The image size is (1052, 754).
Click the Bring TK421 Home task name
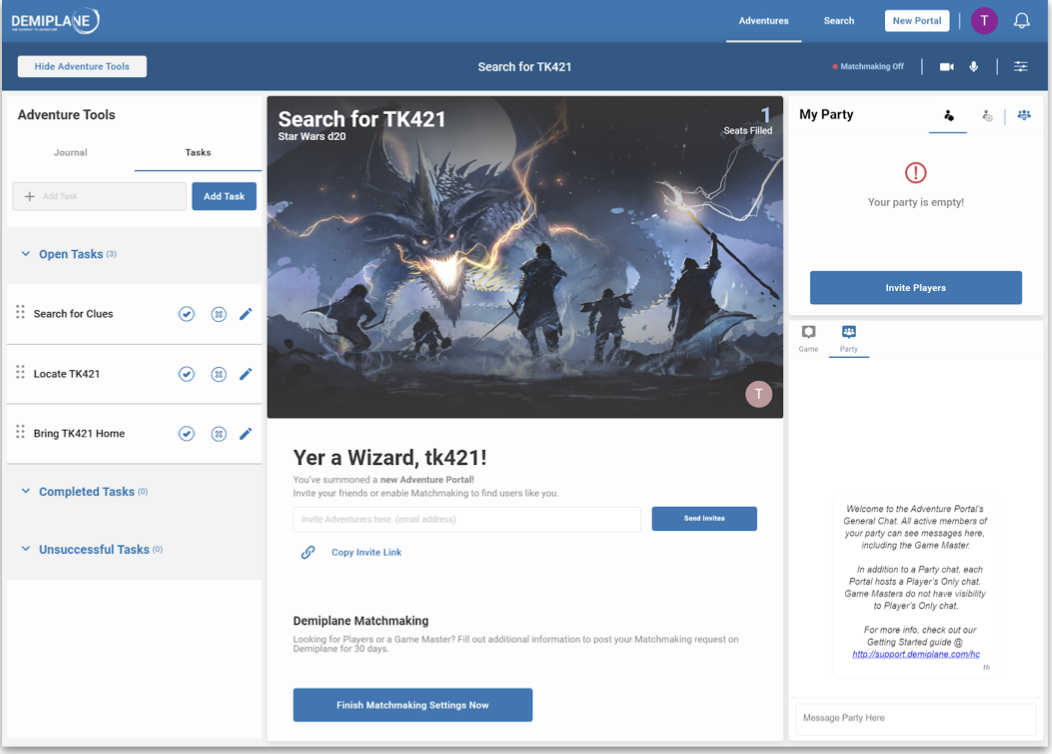point(79,434)
